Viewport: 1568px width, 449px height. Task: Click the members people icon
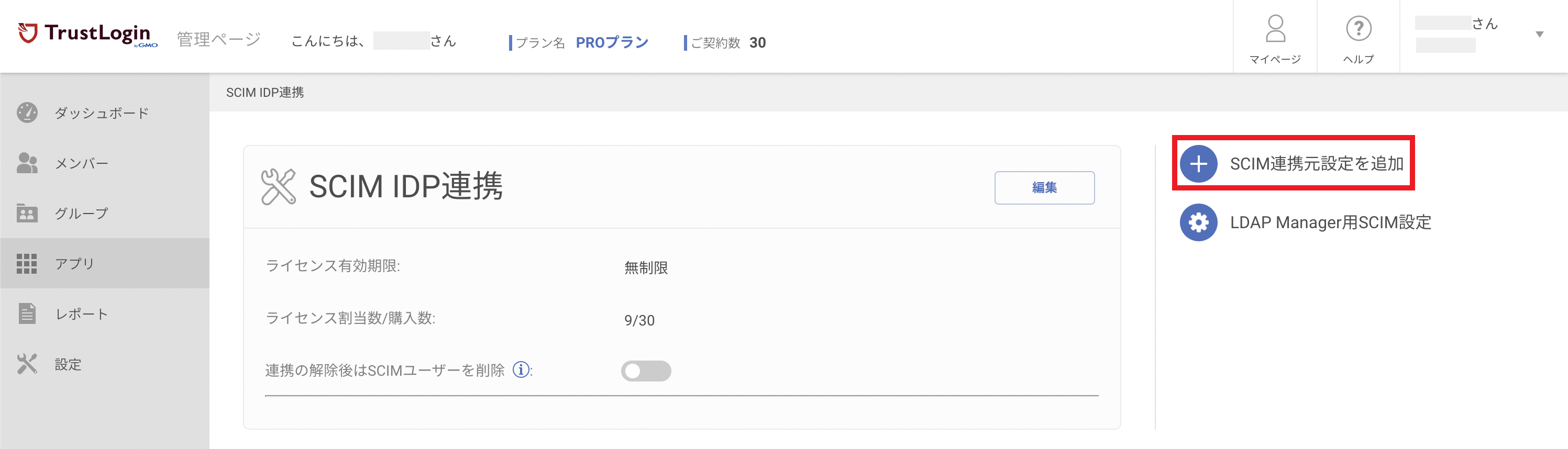pos(27,163)
